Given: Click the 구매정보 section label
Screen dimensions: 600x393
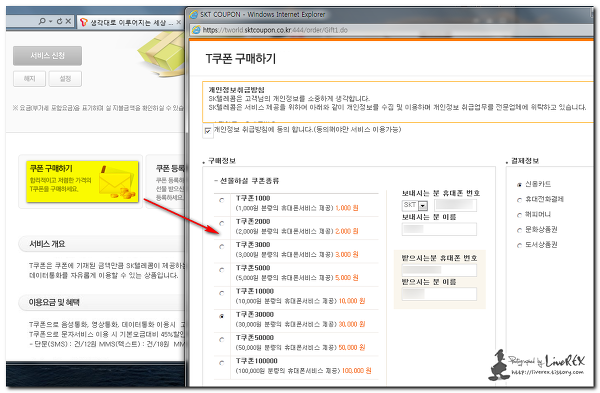Looking at the screenshot, I should 222,161.
